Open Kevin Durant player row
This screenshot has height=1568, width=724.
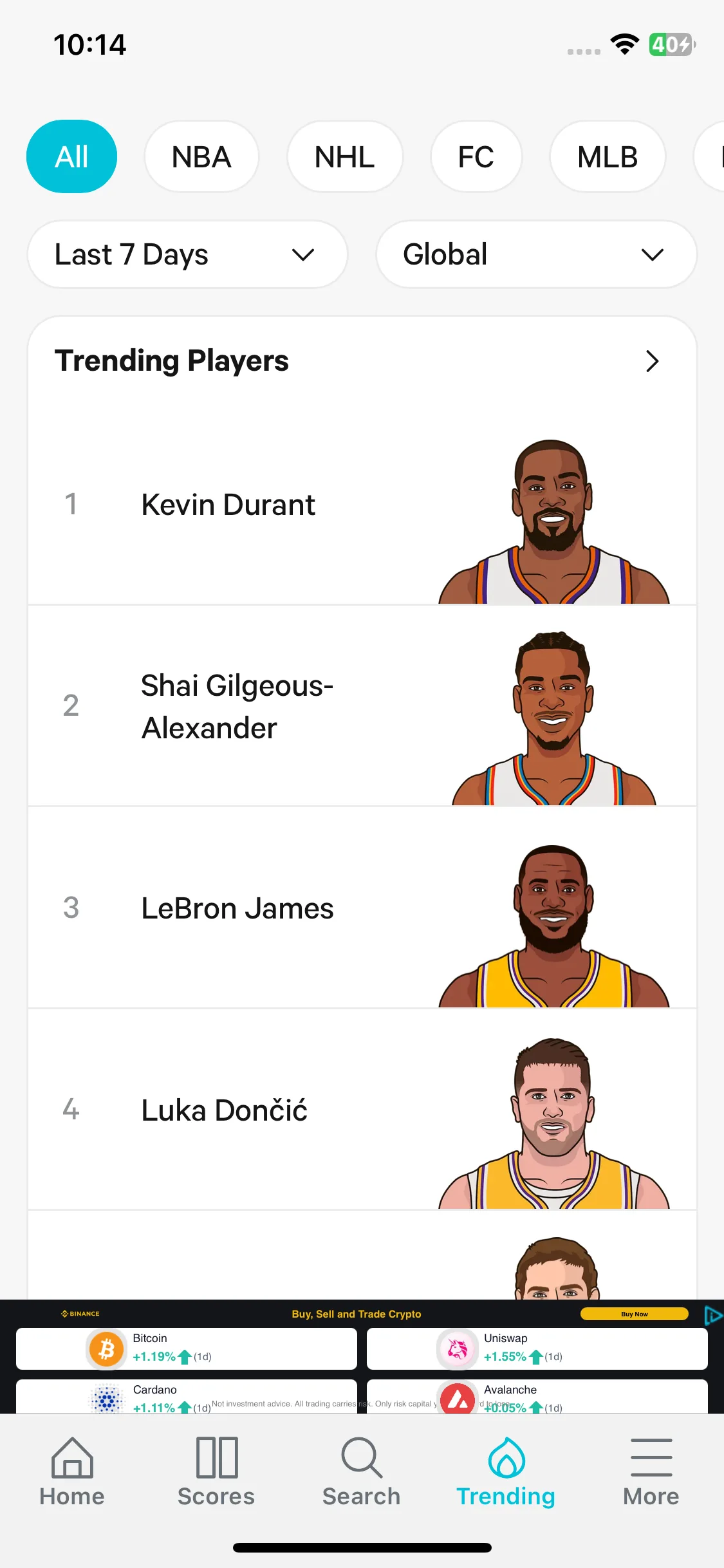[362, 504]
